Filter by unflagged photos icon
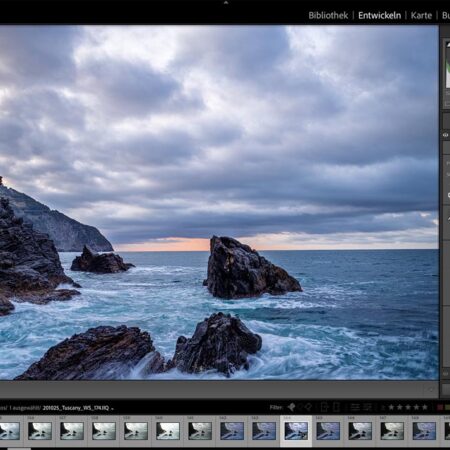The image size is (450, 450). pos(300,407)
